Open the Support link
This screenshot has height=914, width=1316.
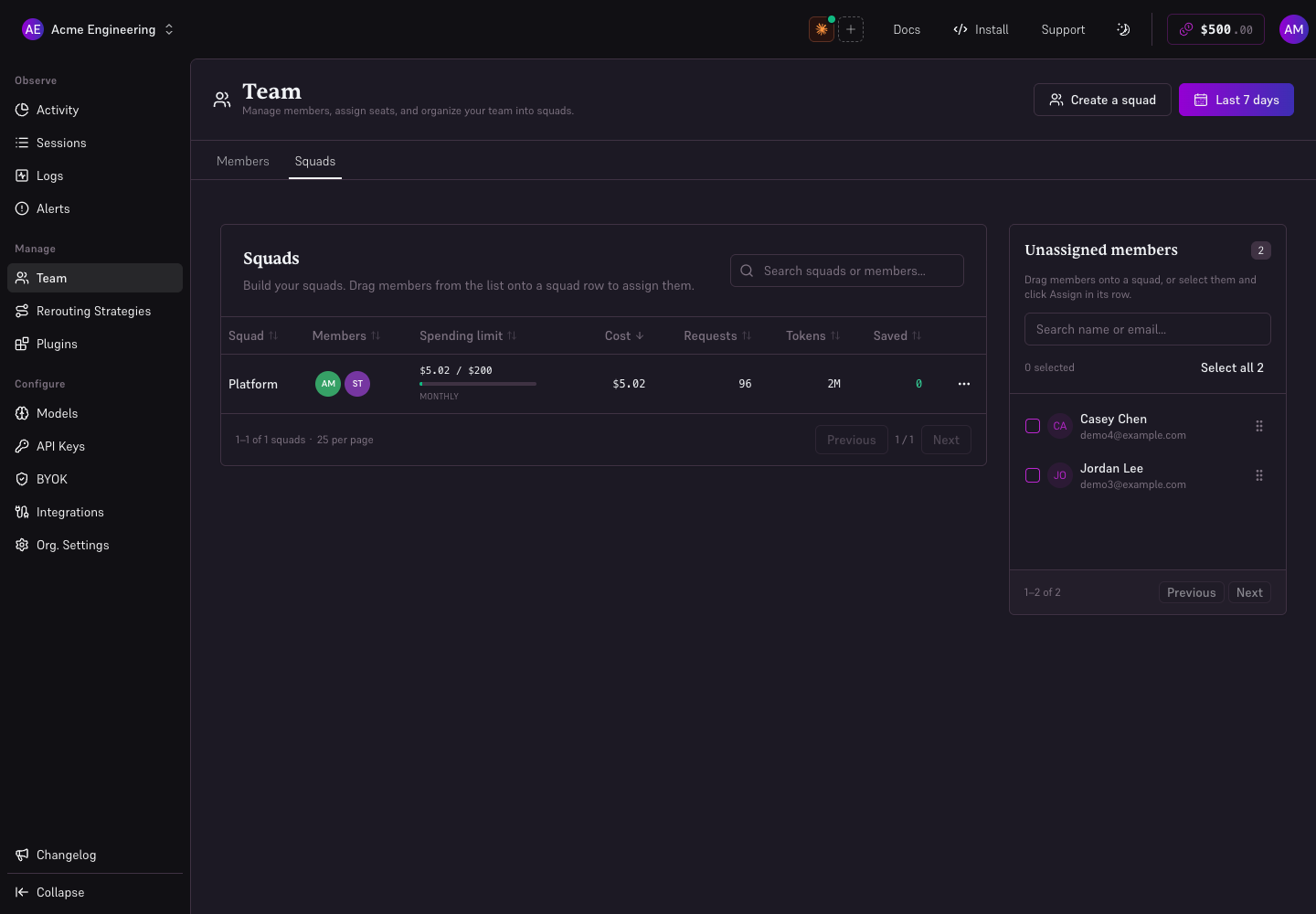click(x=1063, y=29)
